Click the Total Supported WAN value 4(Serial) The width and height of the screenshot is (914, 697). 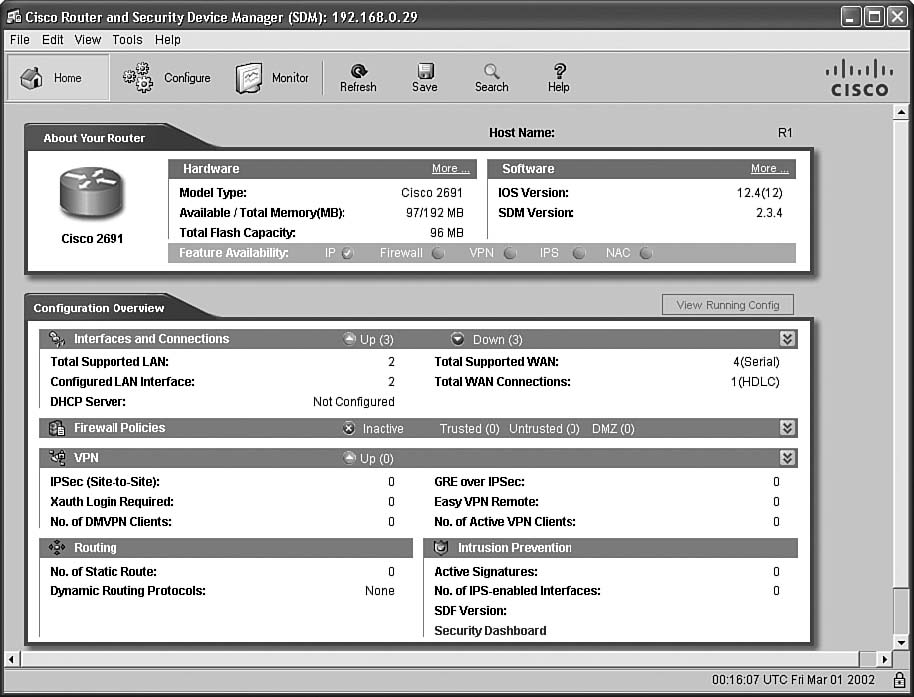pyautogui.click(x=756, y=362)
